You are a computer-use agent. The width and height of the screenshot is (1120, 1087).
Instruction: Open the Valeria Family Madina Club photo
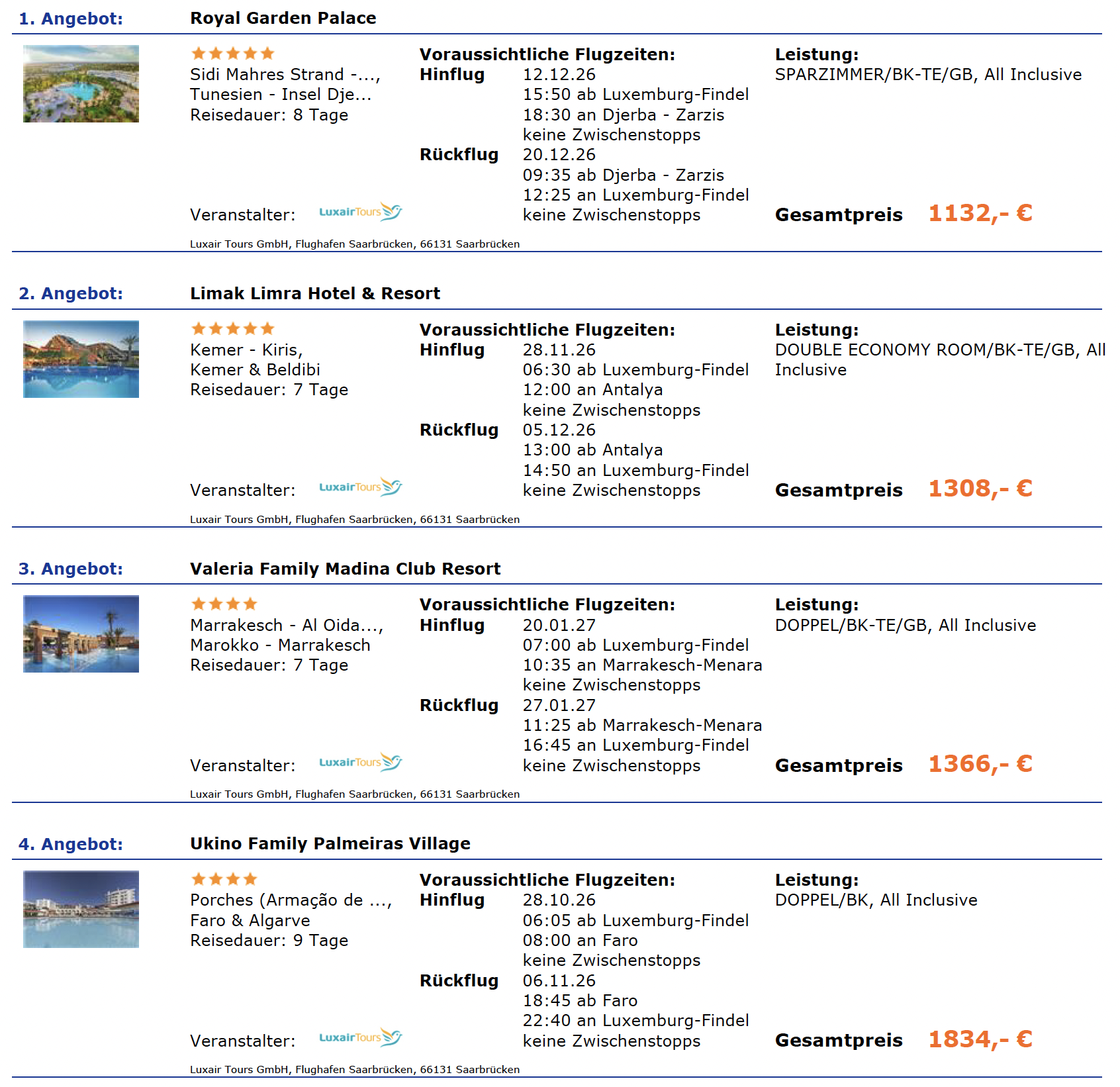(x=81, y=634)
